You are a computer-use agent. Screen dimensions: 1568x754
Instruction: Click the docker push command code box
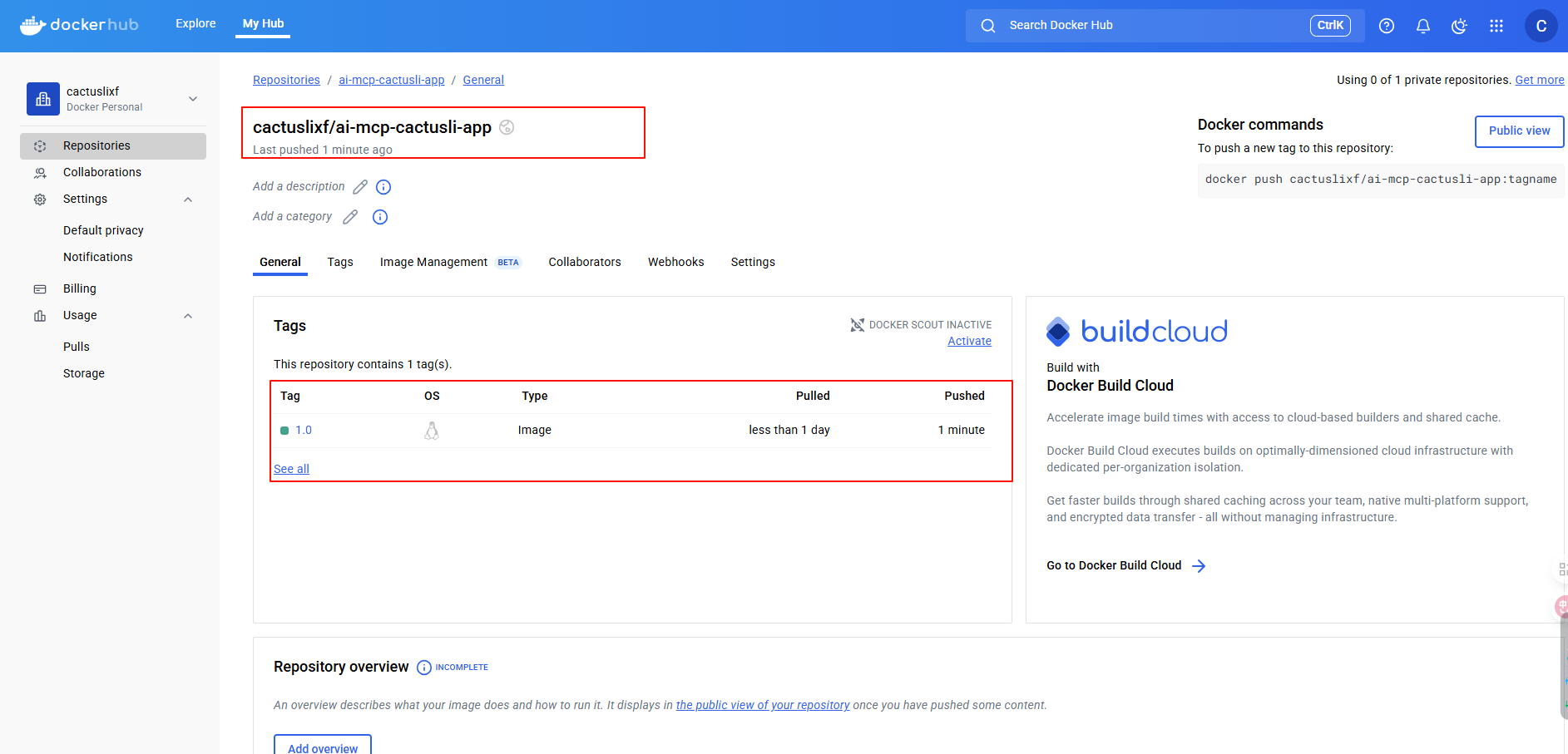pos(1381,180)
